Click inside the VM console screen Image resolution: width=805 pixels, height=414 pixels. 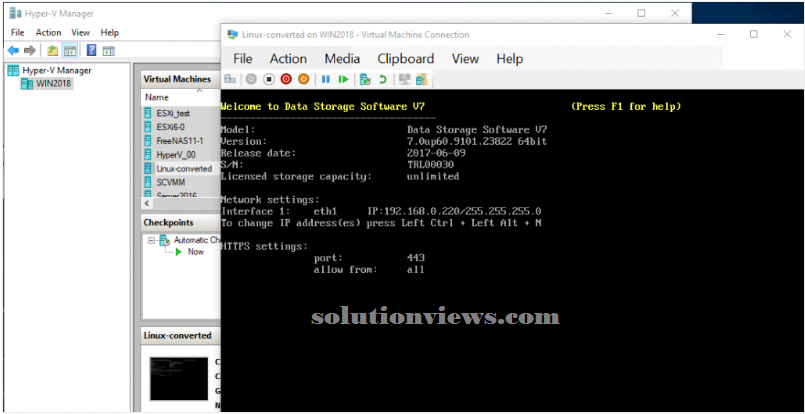(x=512, y=251)
